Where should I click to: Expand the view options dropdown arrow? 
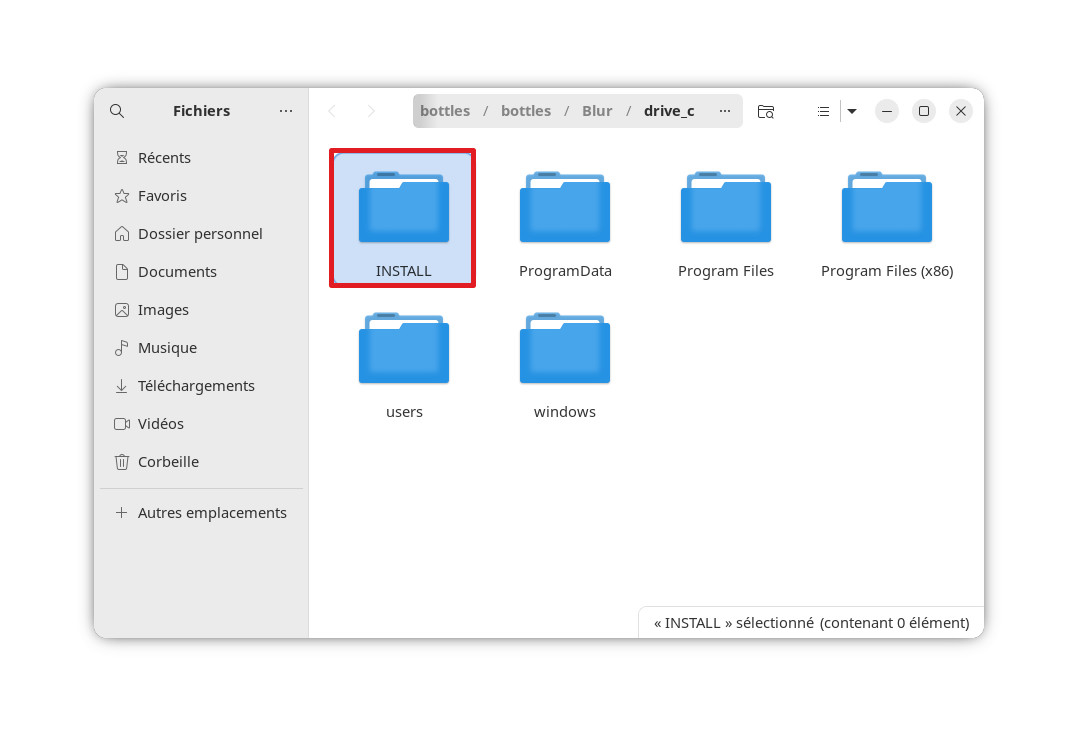point(852,111)
